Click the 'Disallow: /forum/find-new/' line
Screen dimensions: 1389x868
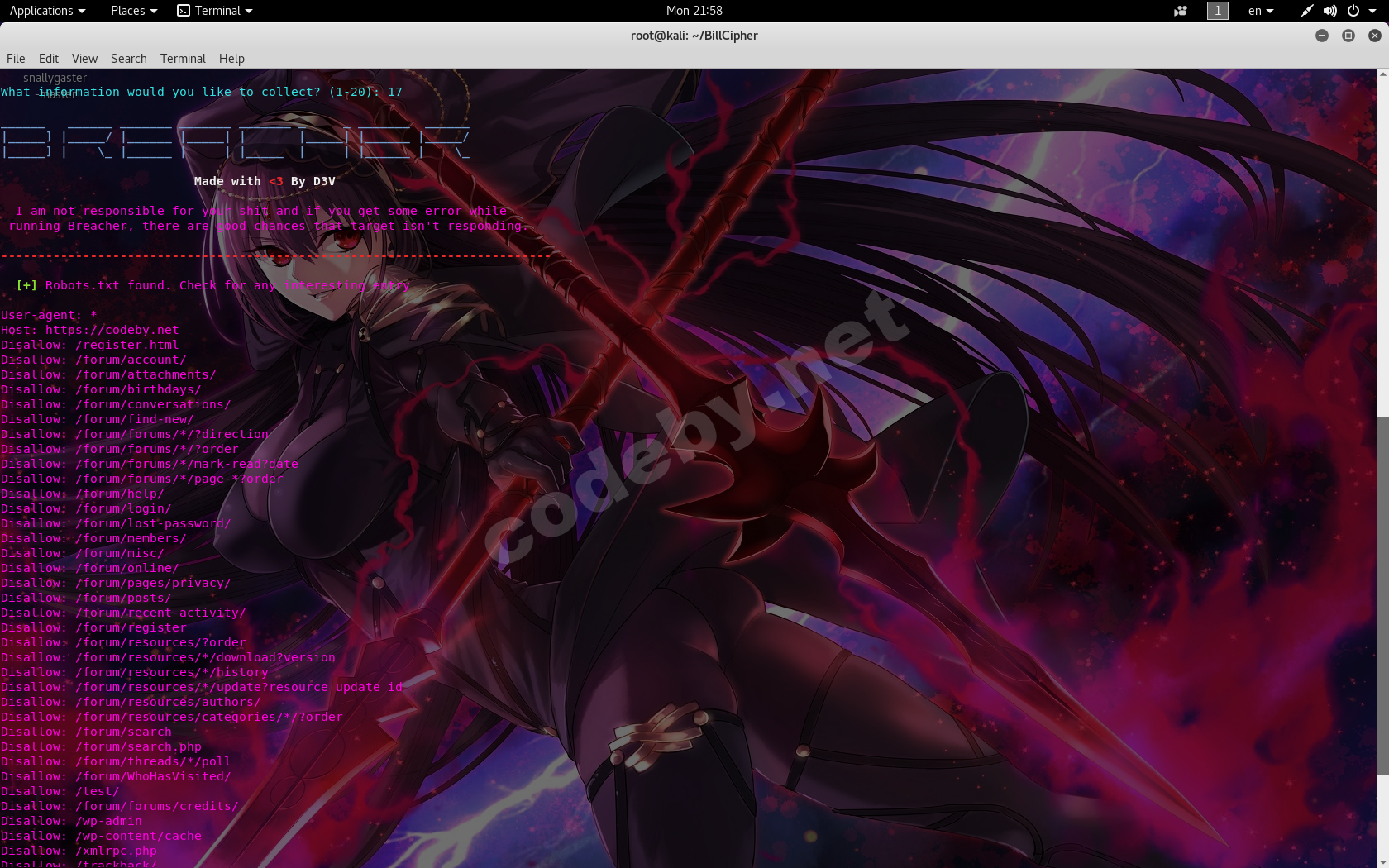coord(98,419)
